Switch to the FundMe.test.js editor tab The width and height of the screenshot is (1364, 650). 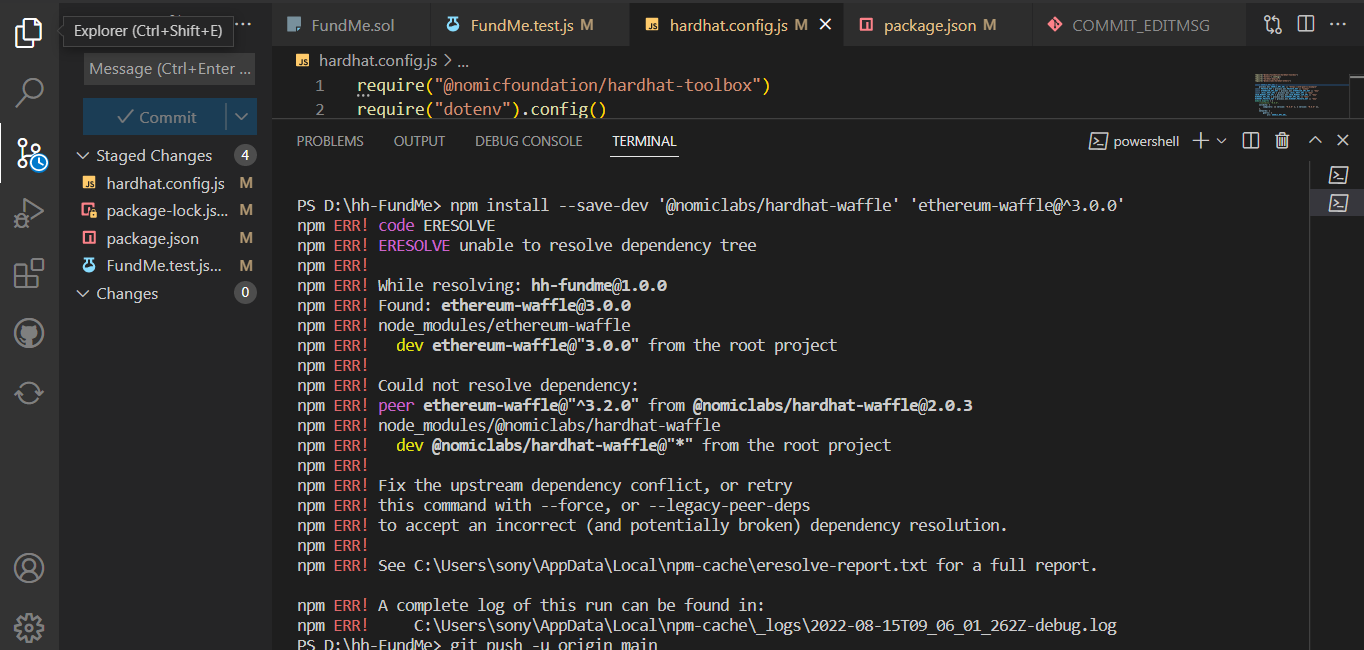530,24
